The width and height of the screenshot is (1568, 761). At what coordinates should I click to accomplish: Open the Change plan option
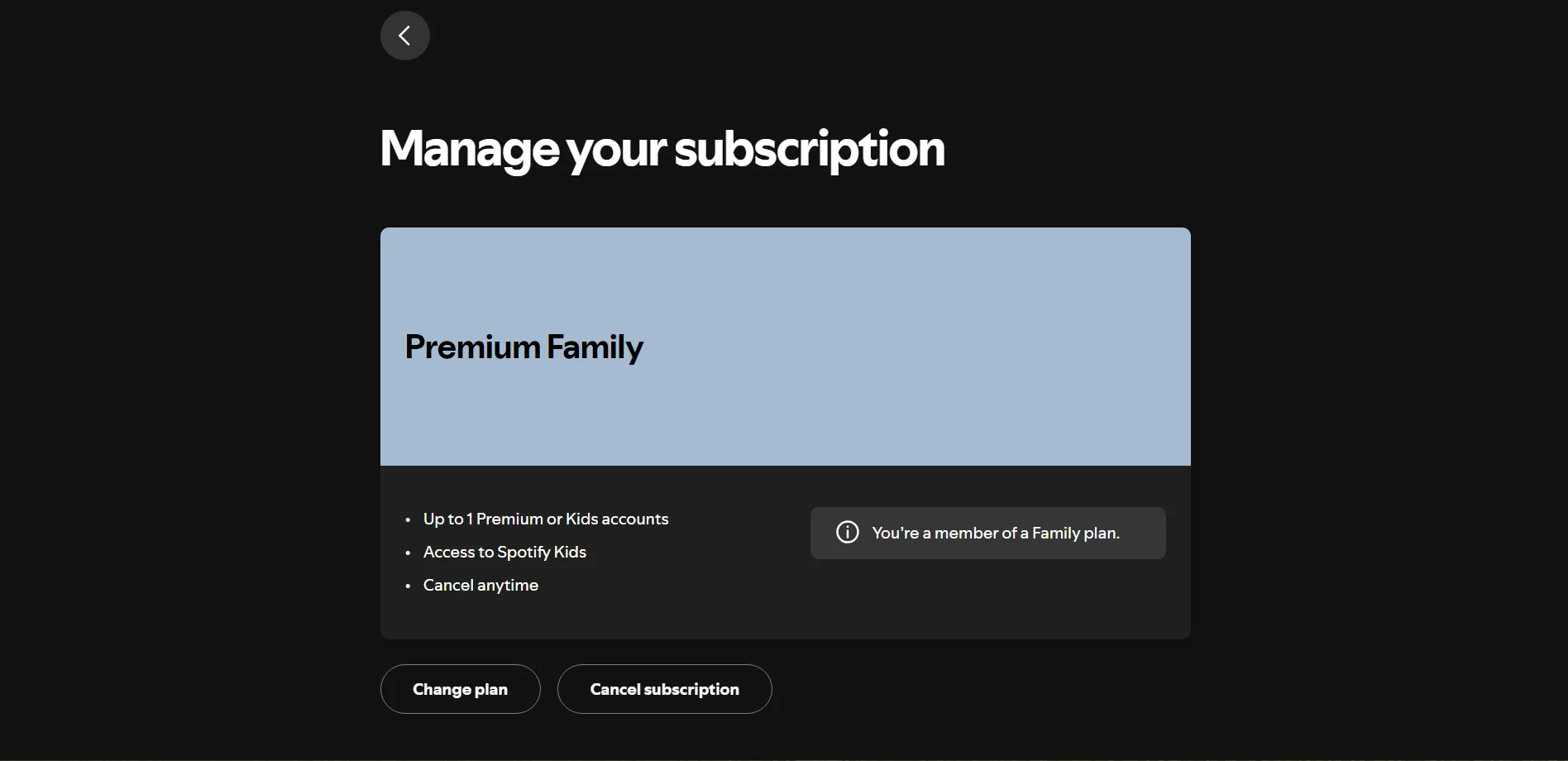point(460,689)
